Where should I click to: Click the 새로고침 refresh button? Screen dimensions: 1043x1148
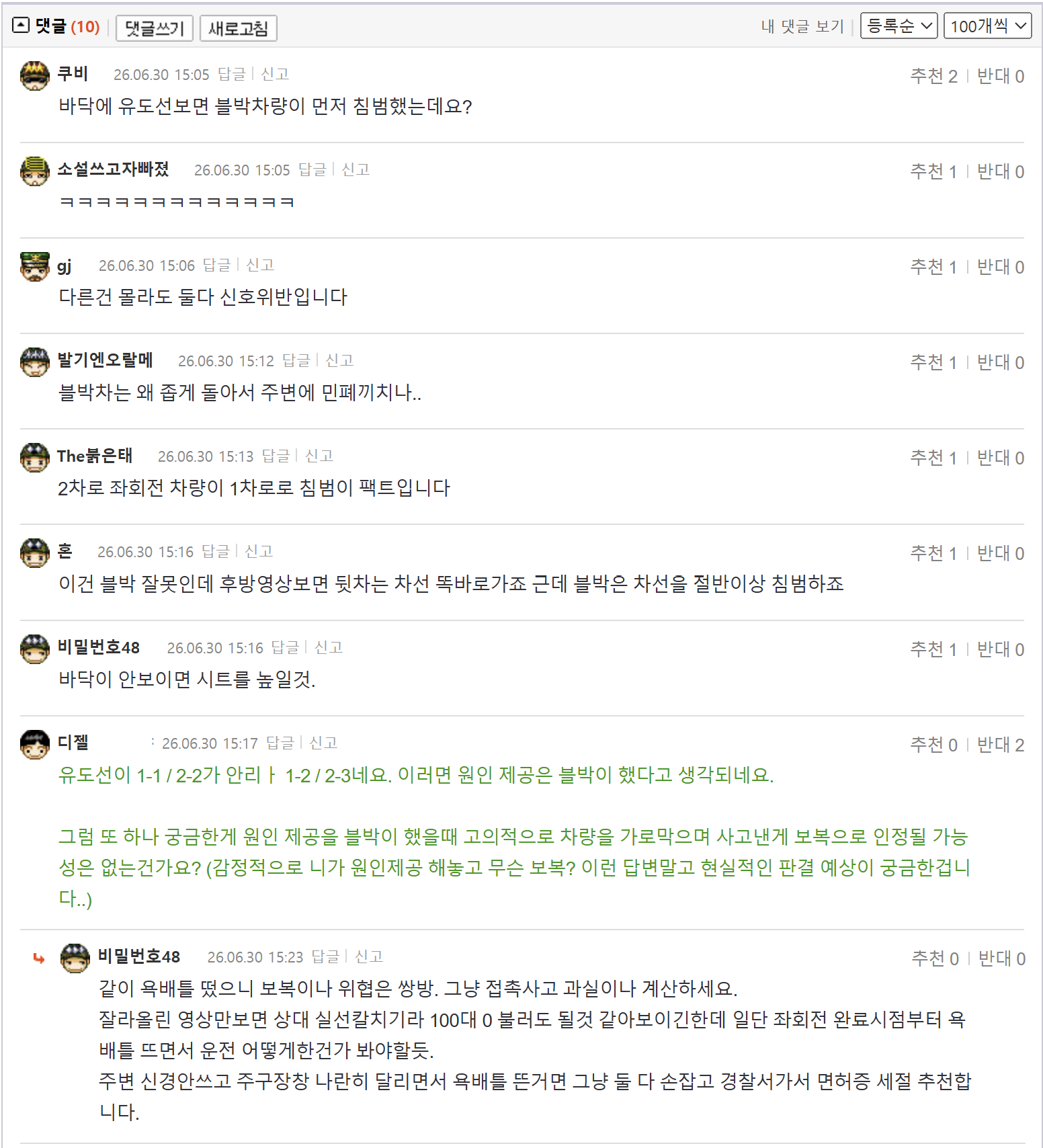click(239, 28)
